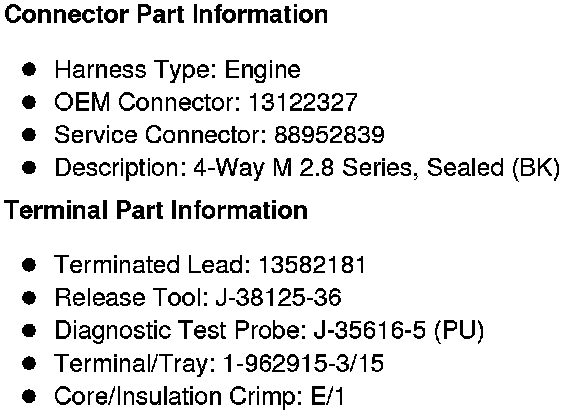Click OEM Connector number 13122327
This screenshot has width=576, height=416.
coord(303,102)
